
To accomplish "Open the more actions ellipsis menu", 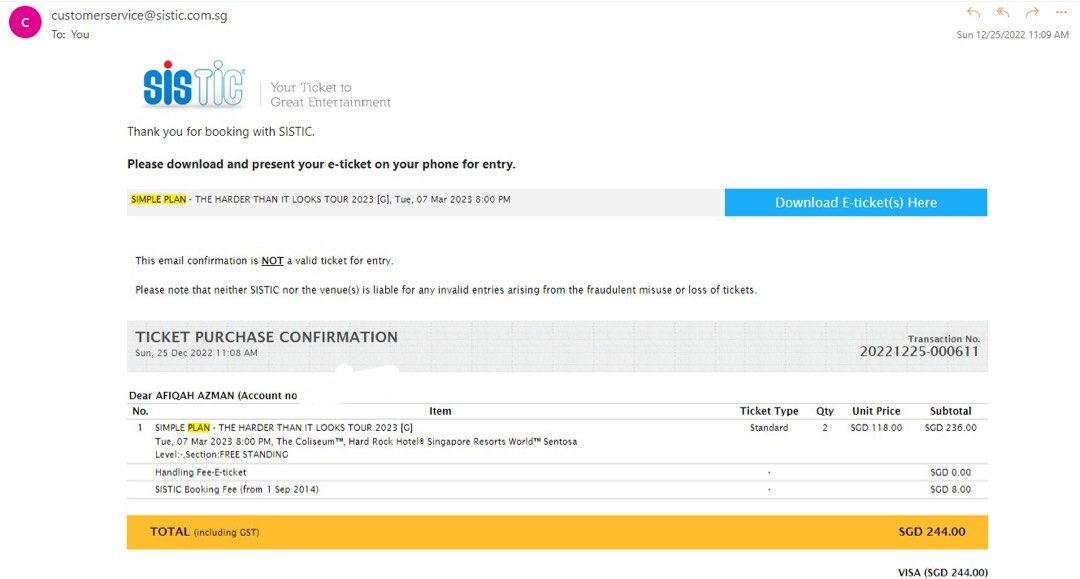I will (x=1061, y=12).
